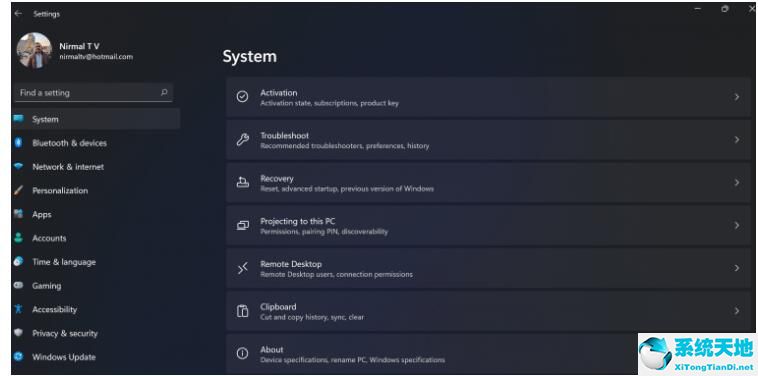Click the Remote Desktop arrows icon
758x376 pixels.
click(242, 268)
